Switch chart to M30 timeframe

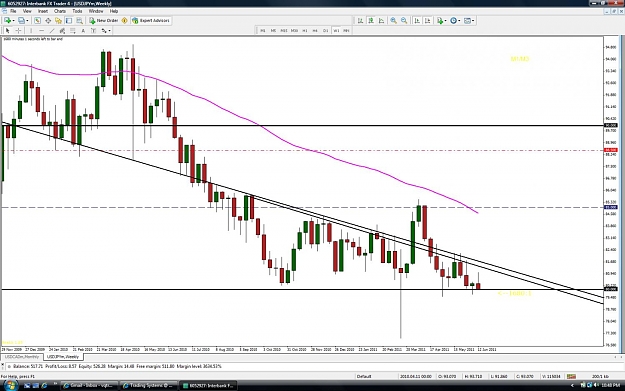[x=294, y=31]
